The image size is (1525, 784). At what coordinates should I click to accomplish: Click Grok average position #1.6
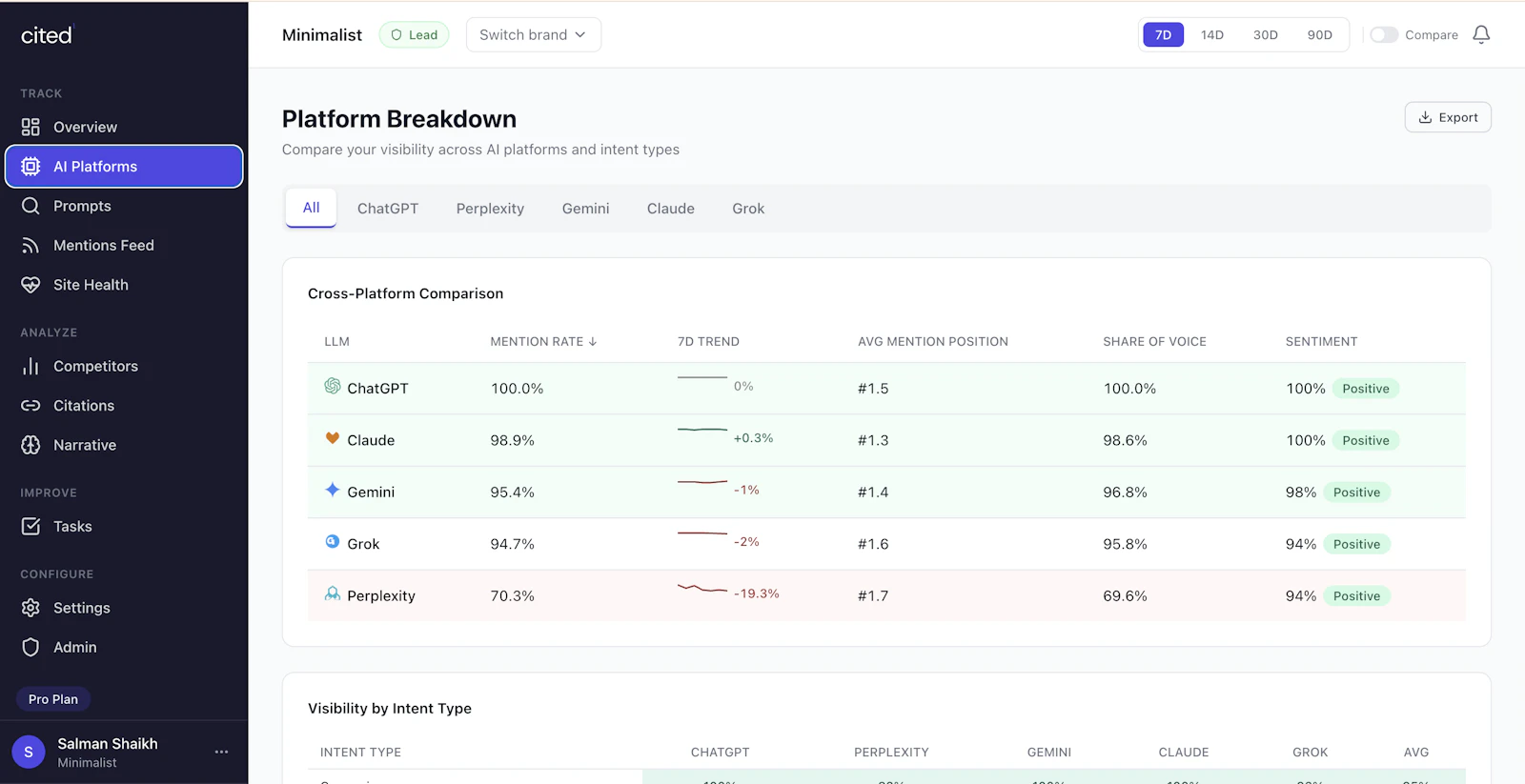click(873, 544)
